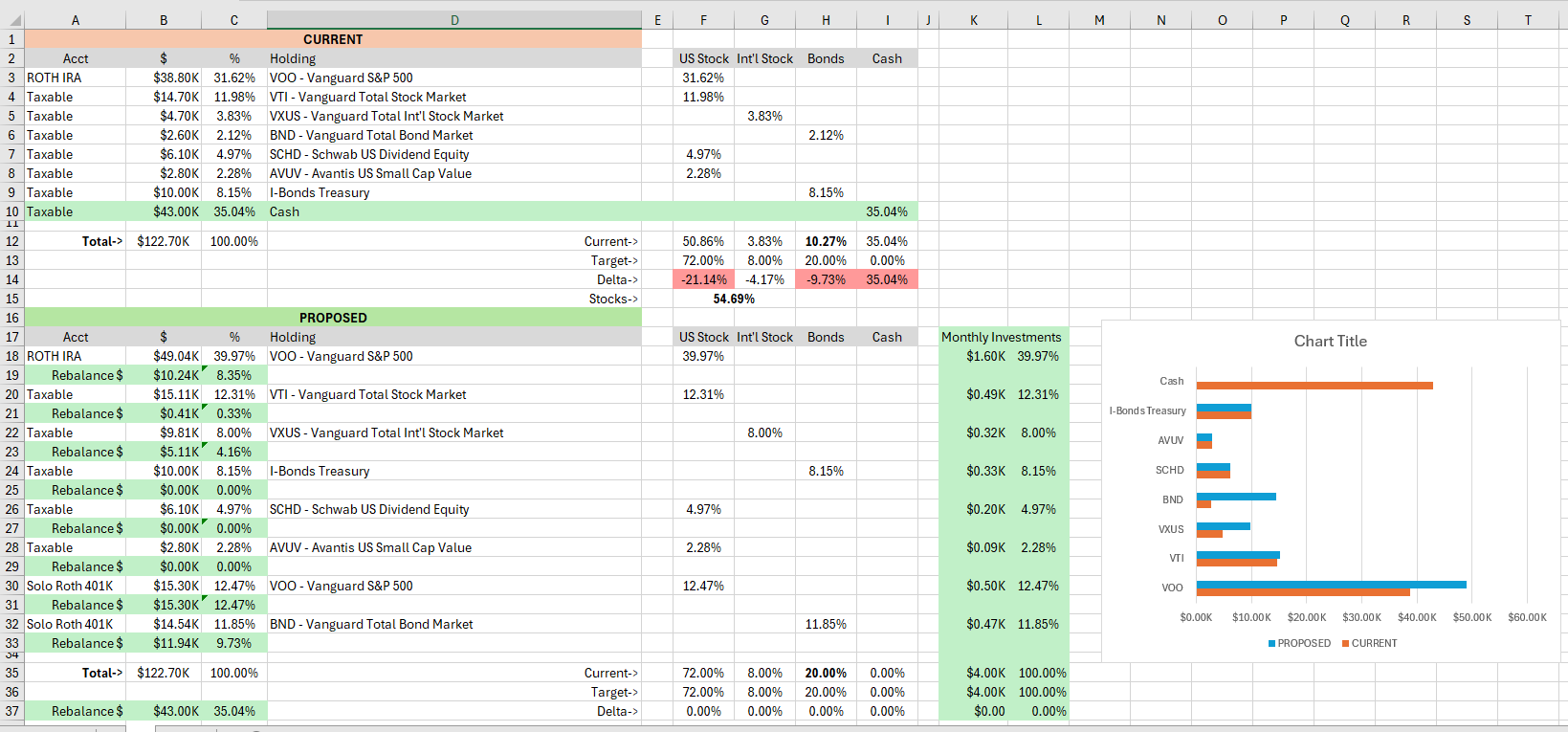Select row 37 header

coord(12,711)
